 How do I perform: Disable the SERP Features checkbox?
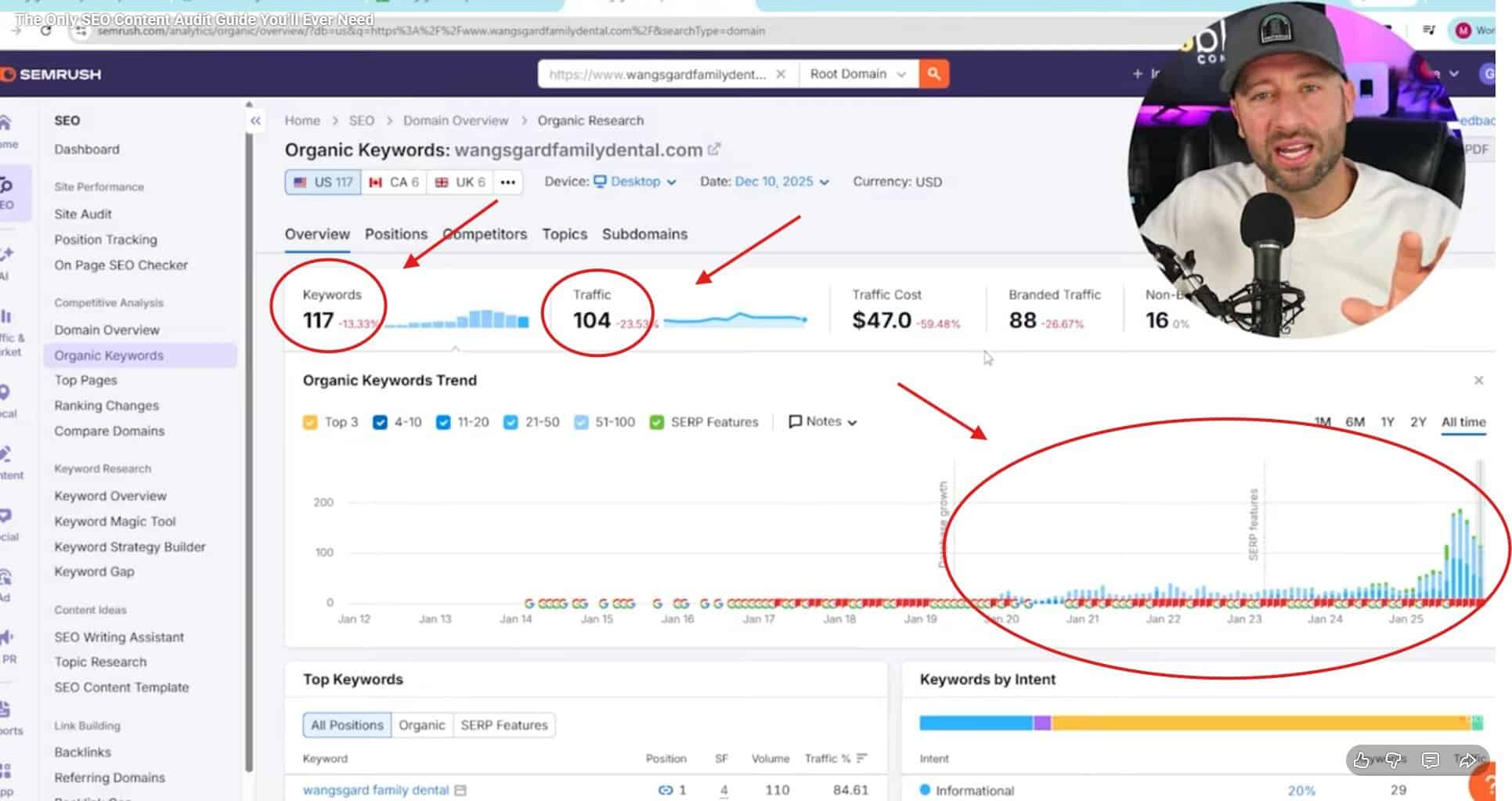click(x=656, y=422)
